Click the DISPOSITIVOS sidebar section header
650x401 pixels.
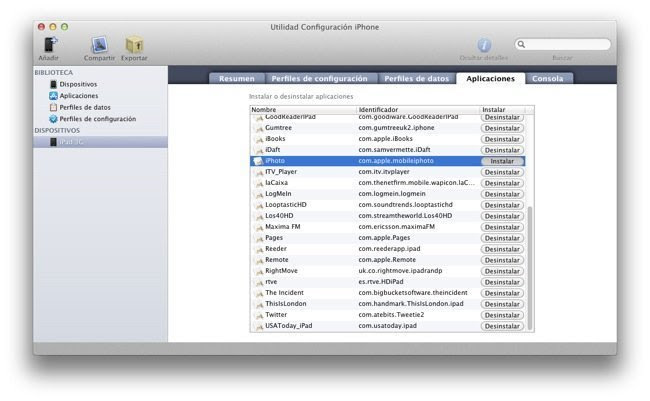(57, 130)
